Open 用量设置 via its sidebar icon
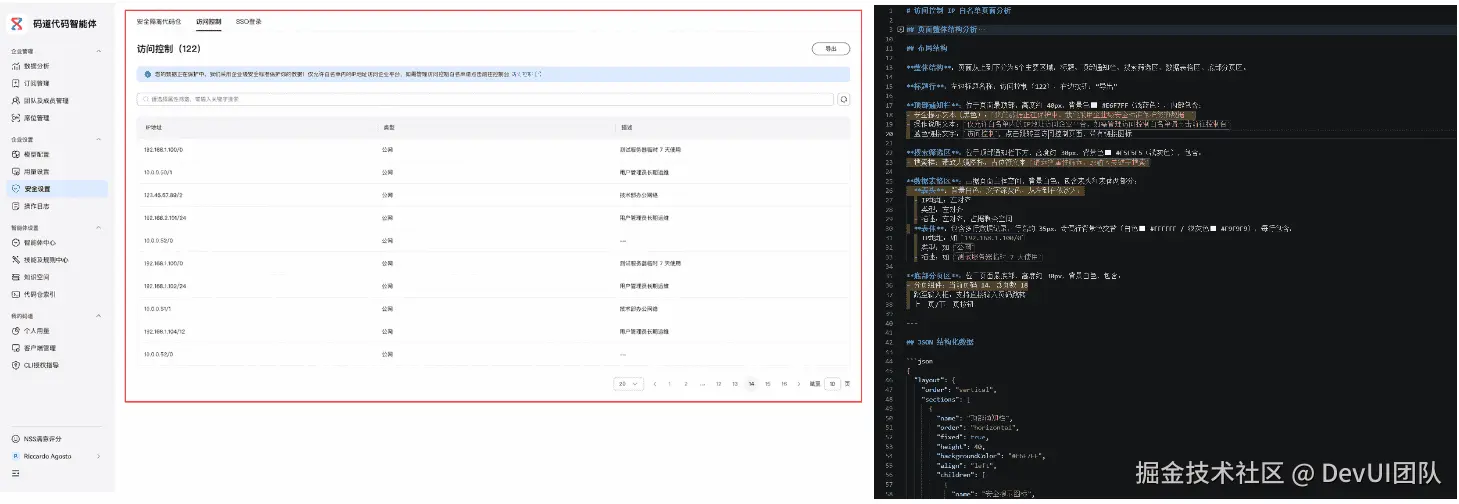Image resolution: width=1459 pixels, height=504 pixels. [15, 171]
